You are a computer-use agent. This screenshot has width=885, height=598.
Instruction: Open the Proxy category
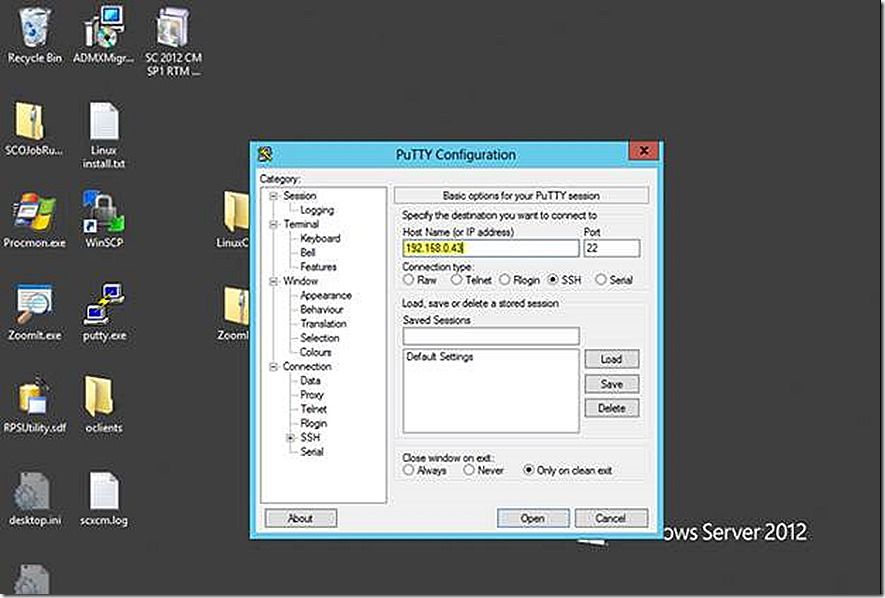[x=312, y=395]
